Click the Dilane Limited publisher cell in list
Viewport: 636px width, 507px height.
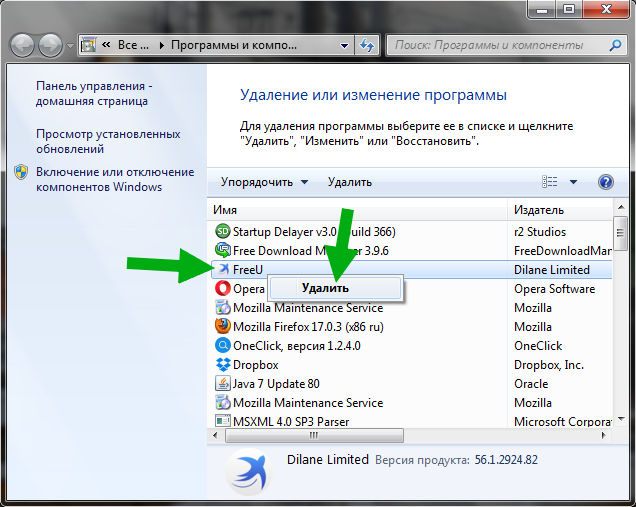[x=552, y=270]
